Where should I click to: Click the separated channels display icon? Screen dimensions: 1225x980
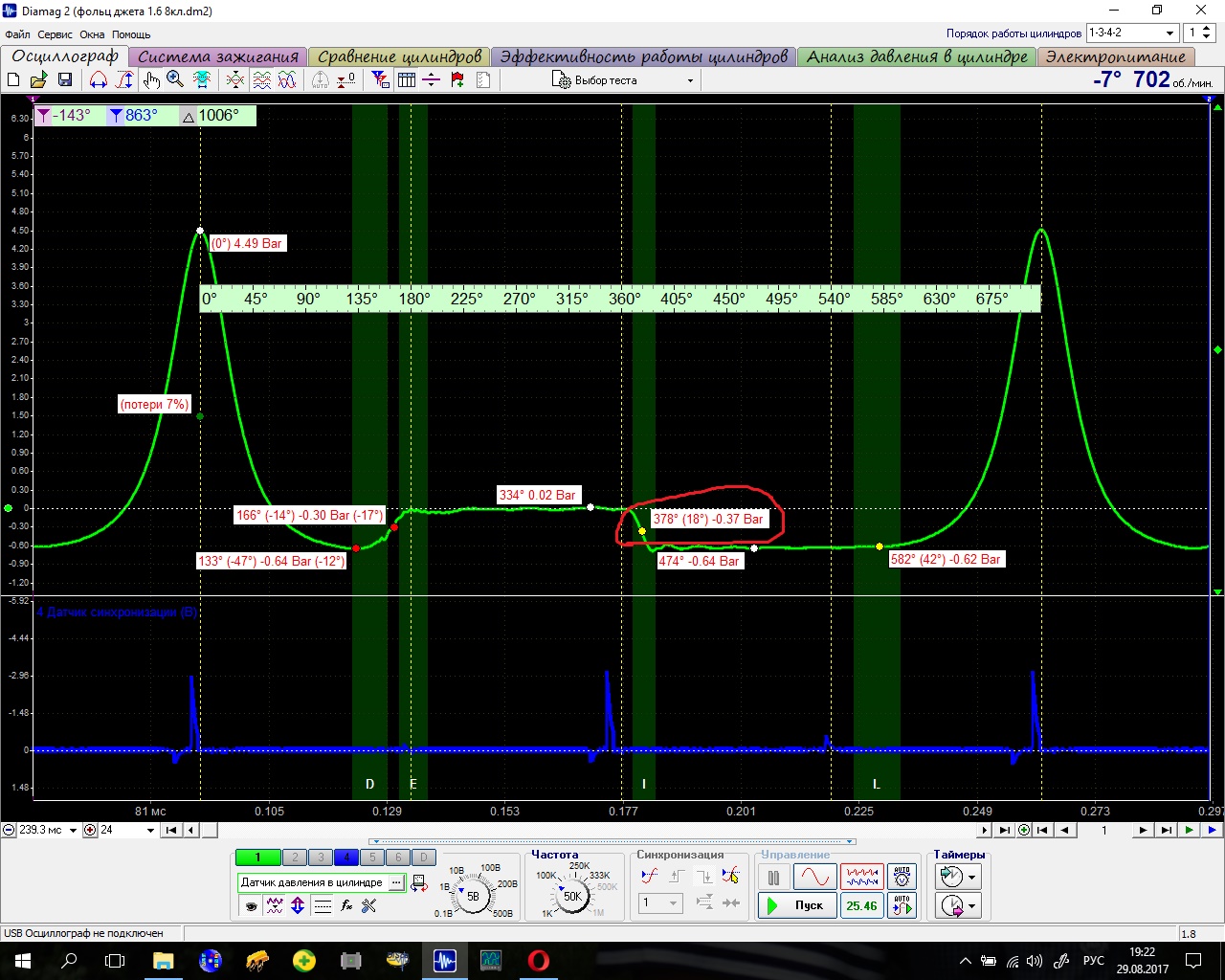[x=261, y=79]
